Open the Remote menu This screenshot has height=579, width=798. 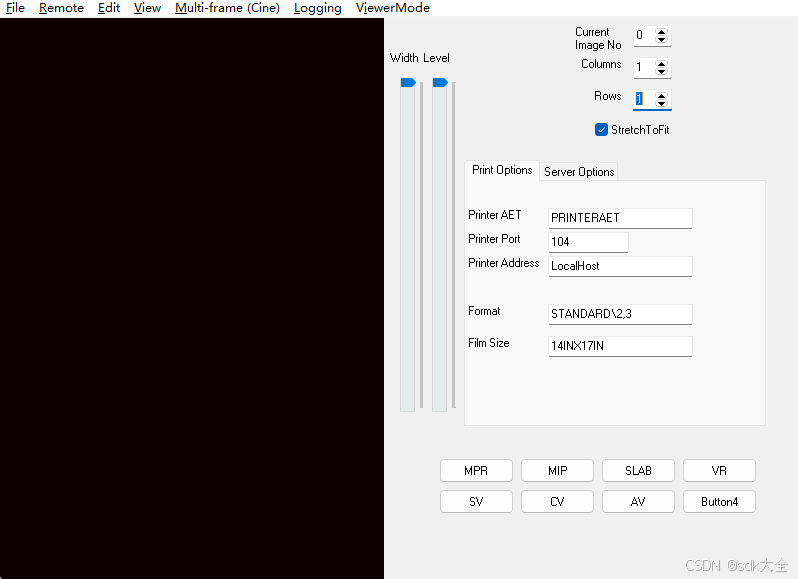[x=61, y=8]
